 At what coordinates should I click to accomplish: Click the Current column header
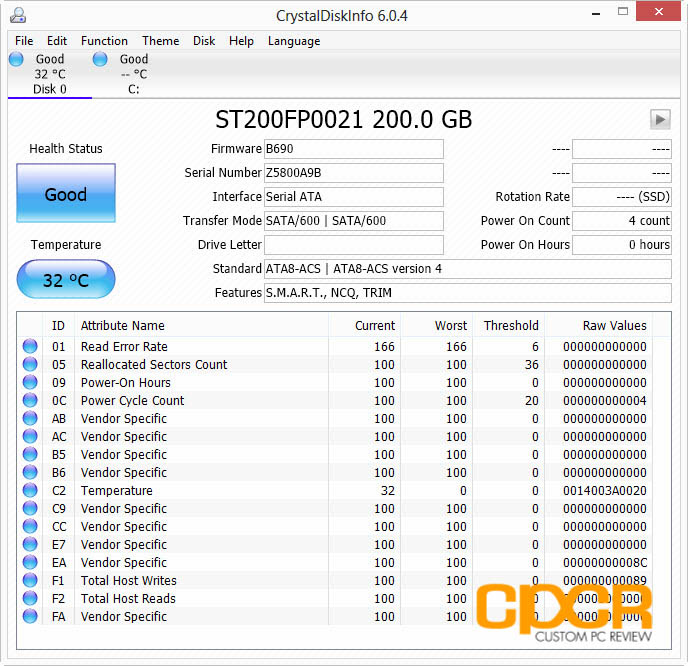click(x=364, y=326)
